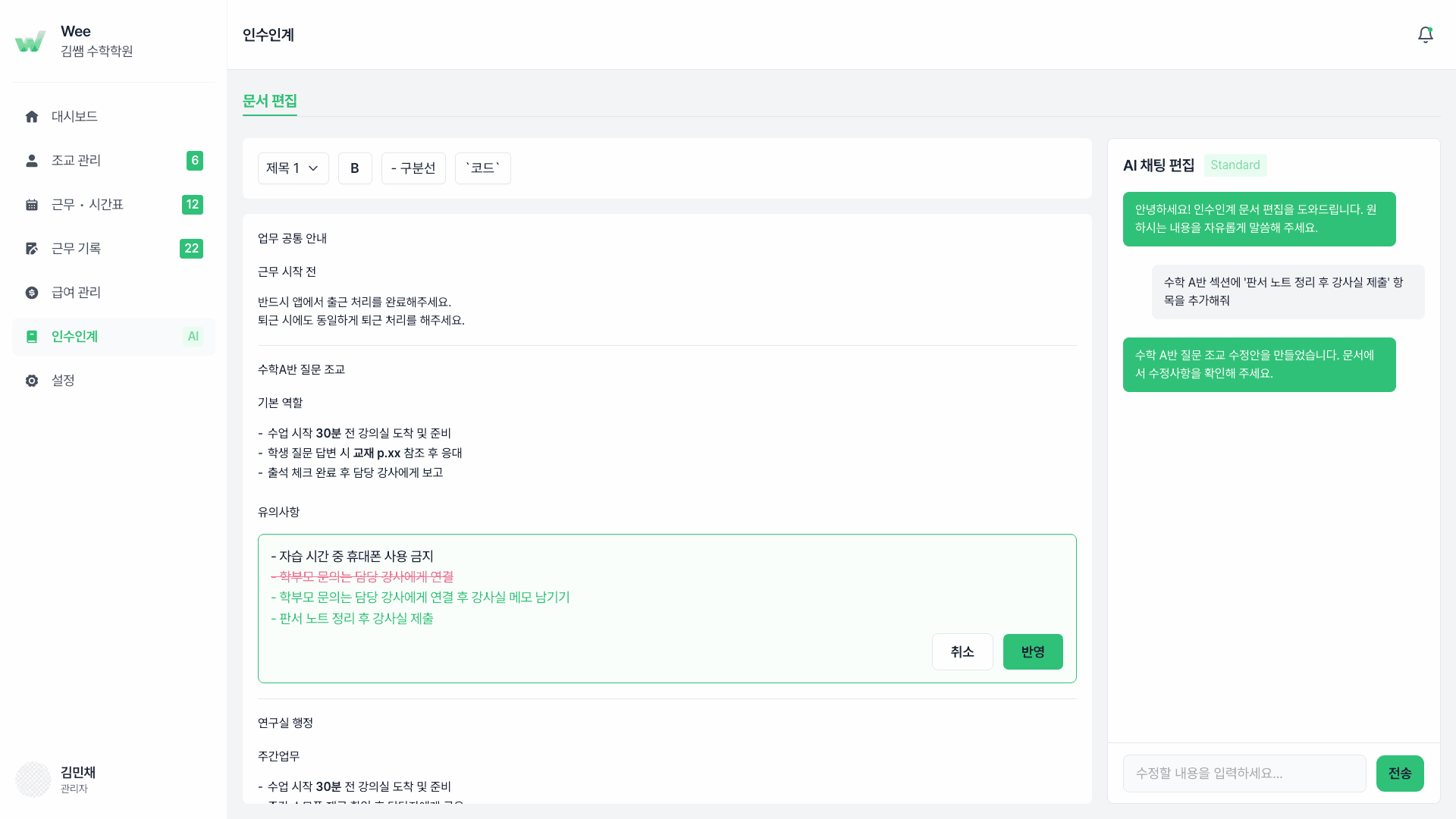
Task: Click the 수학A반 질문 조교 heading
Action: coord(302,370)
